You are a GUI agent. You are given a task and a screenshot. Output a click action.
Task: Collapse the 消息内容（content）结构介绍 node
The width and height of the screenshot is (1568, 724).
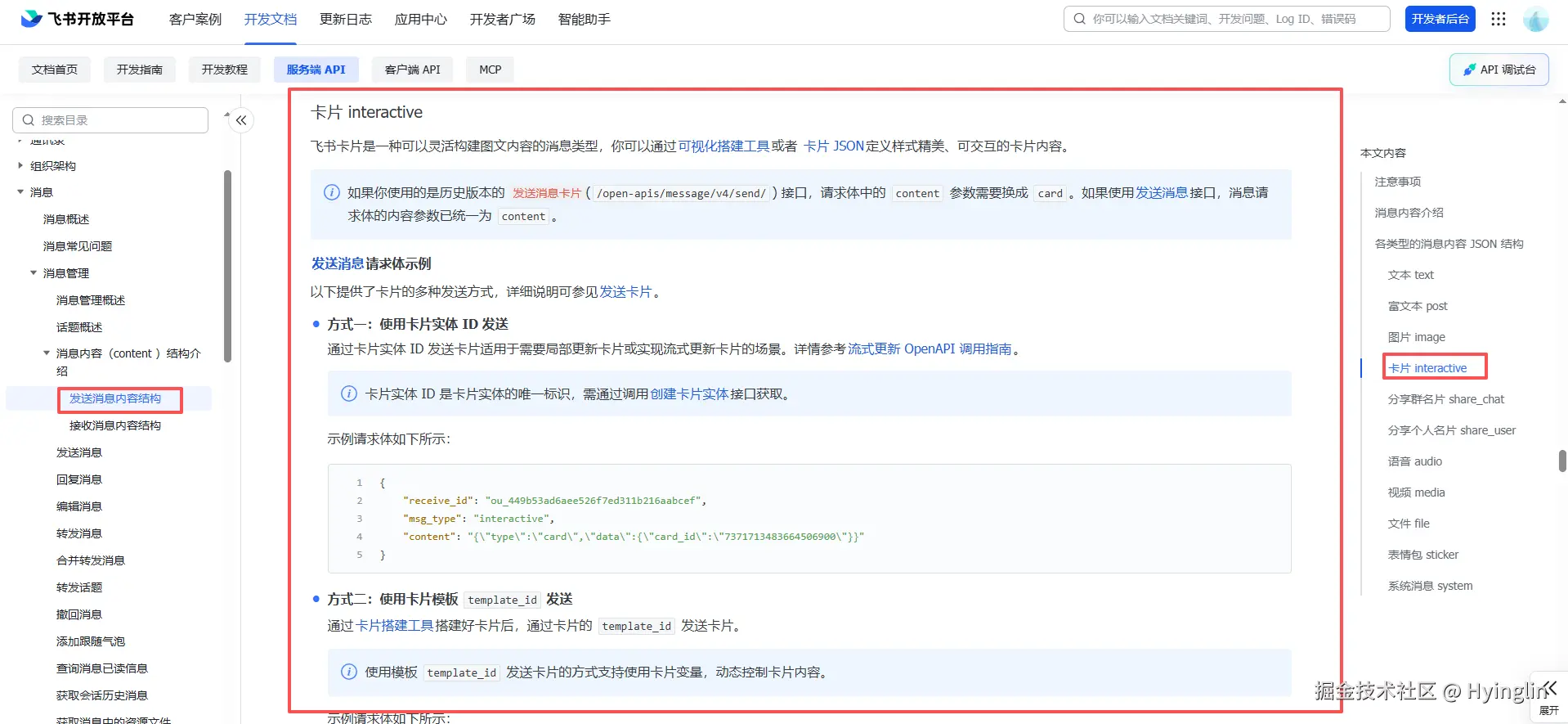point(47,353)
